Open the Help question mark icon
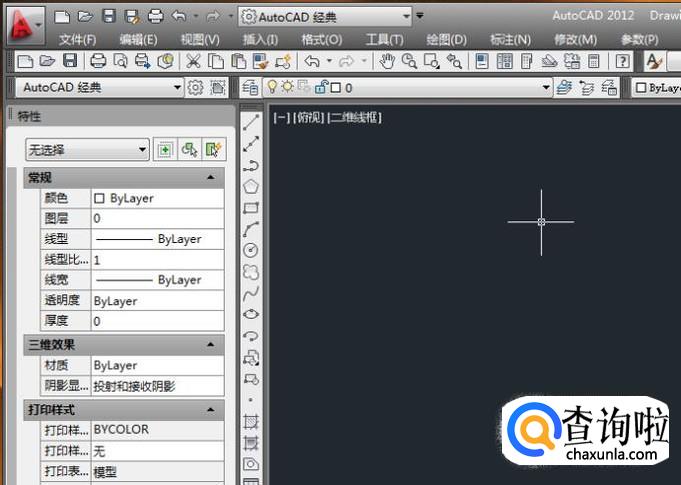Image resolution: width=681 pixels, height=485 pixels. pyautogui.click(x=622, y=61)
